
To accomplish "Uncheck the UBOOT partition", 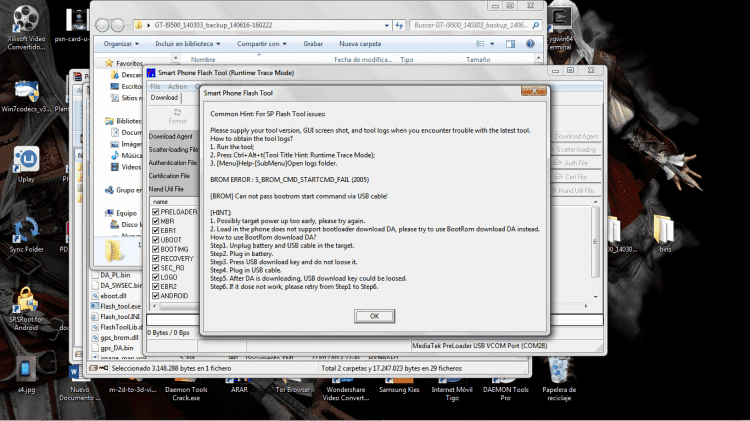I will click(x=155, y=240).
